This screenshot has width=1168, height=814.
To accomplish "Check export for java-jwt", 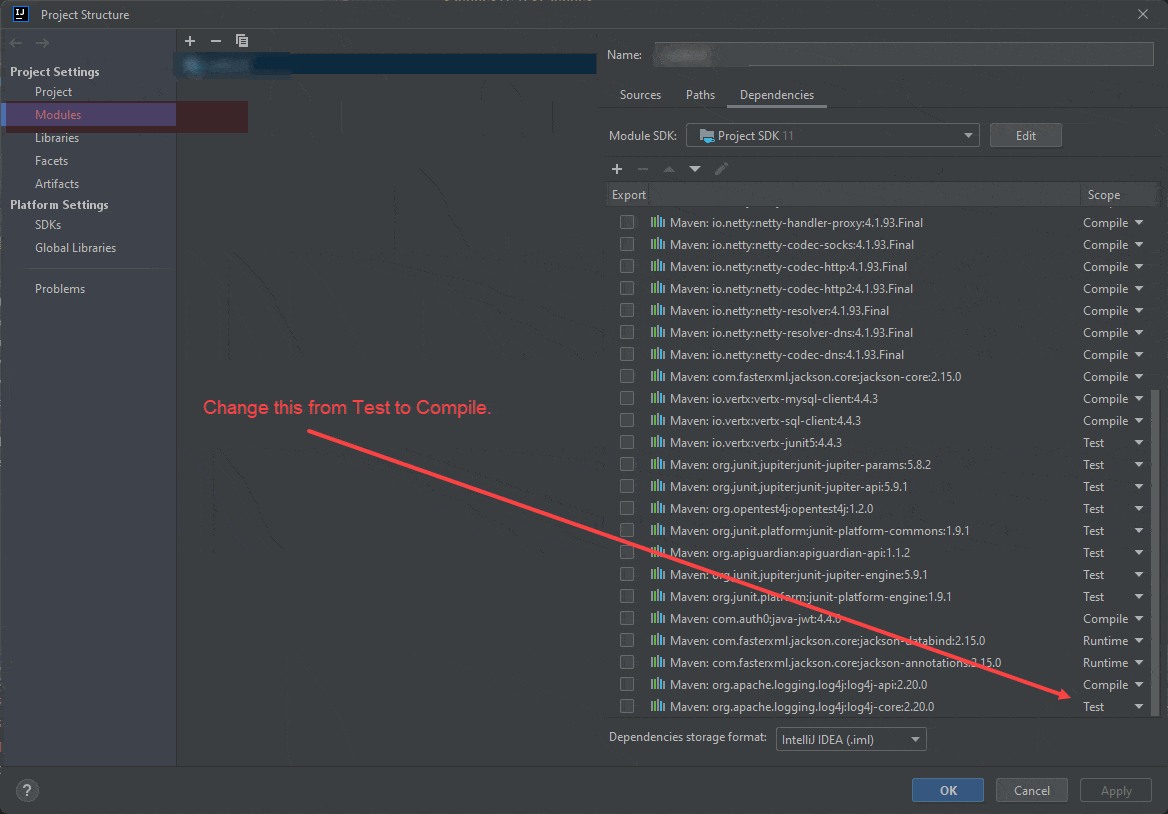I will pyautogui.click(x=627, y=618).
